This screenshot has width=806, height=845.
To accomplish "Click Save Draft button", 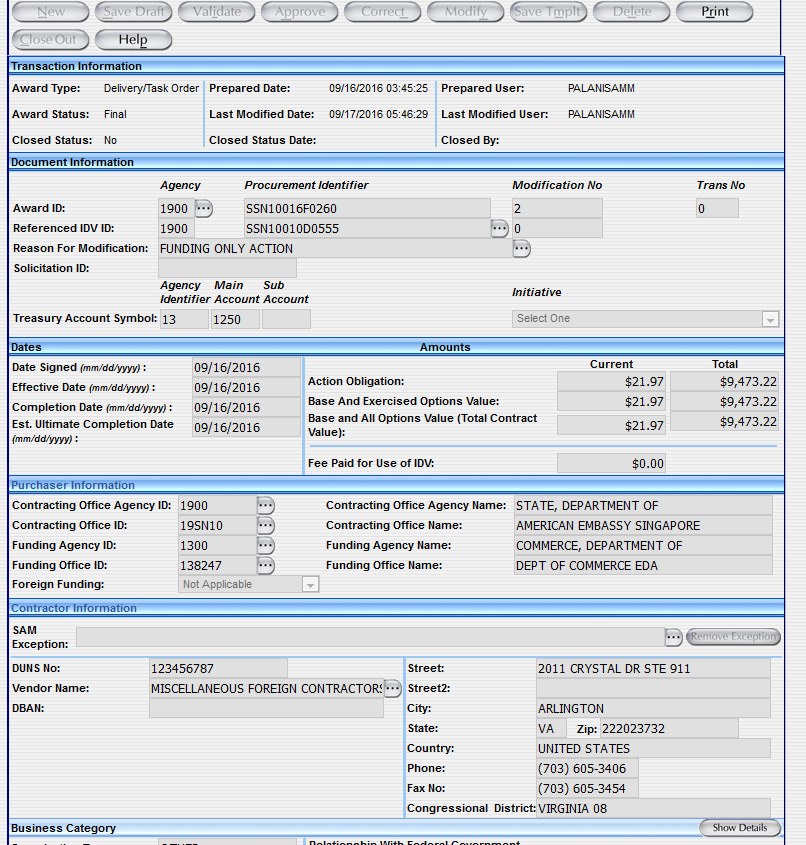I will (134, 12).
